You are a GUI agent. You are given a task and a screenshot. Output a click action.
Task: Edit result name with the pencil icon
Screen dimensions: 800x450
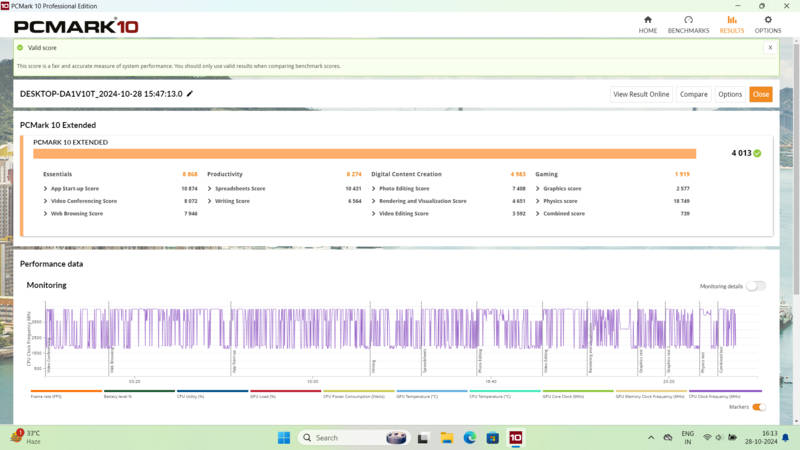[190, 94]
